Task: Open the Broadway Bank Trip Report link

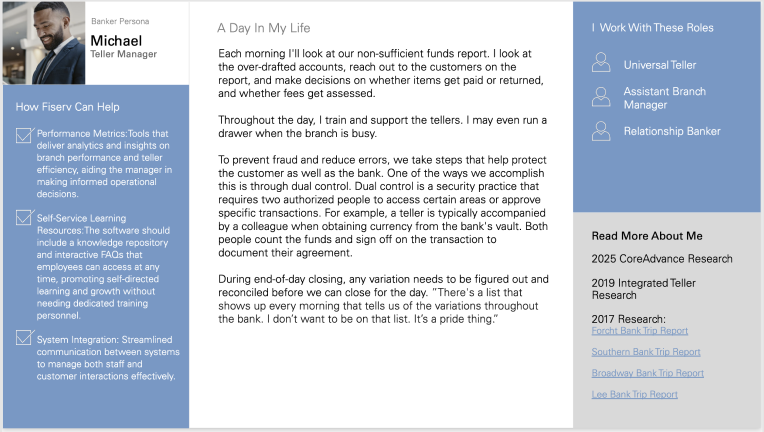Action: [x=648, y=373]
